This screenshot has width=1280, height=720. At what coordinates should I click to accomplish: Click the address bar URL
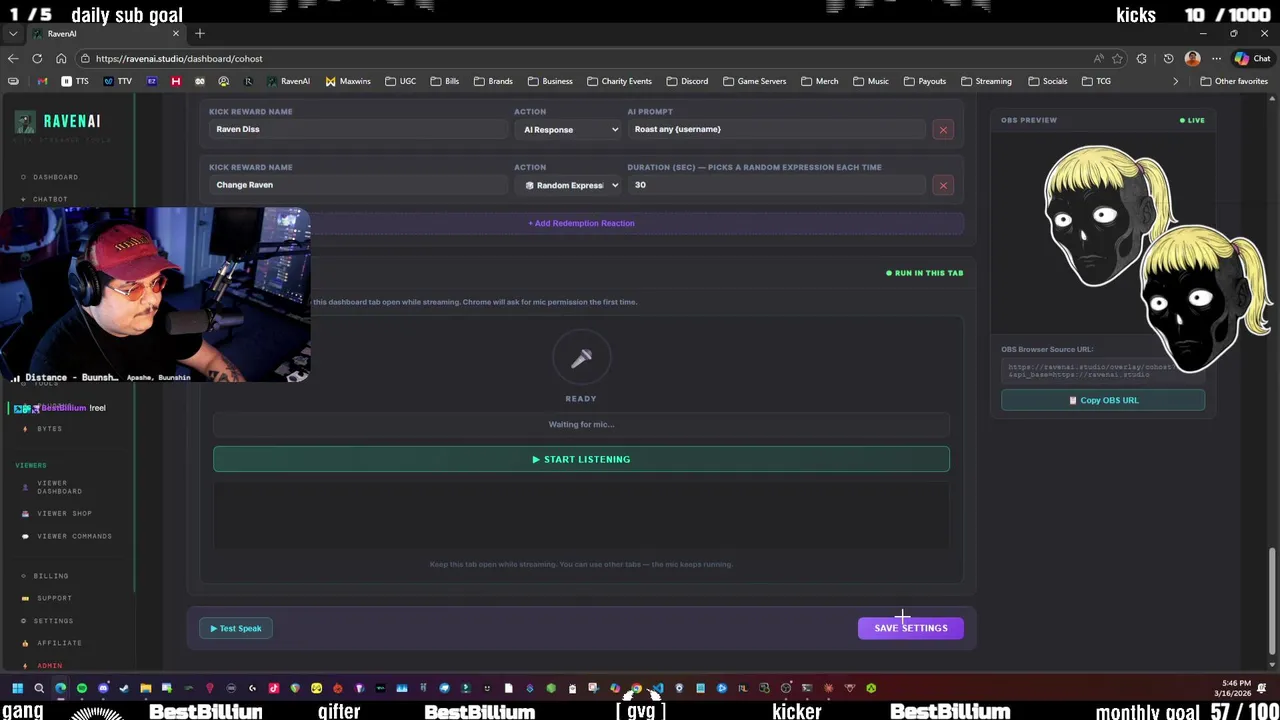[179, 58]
